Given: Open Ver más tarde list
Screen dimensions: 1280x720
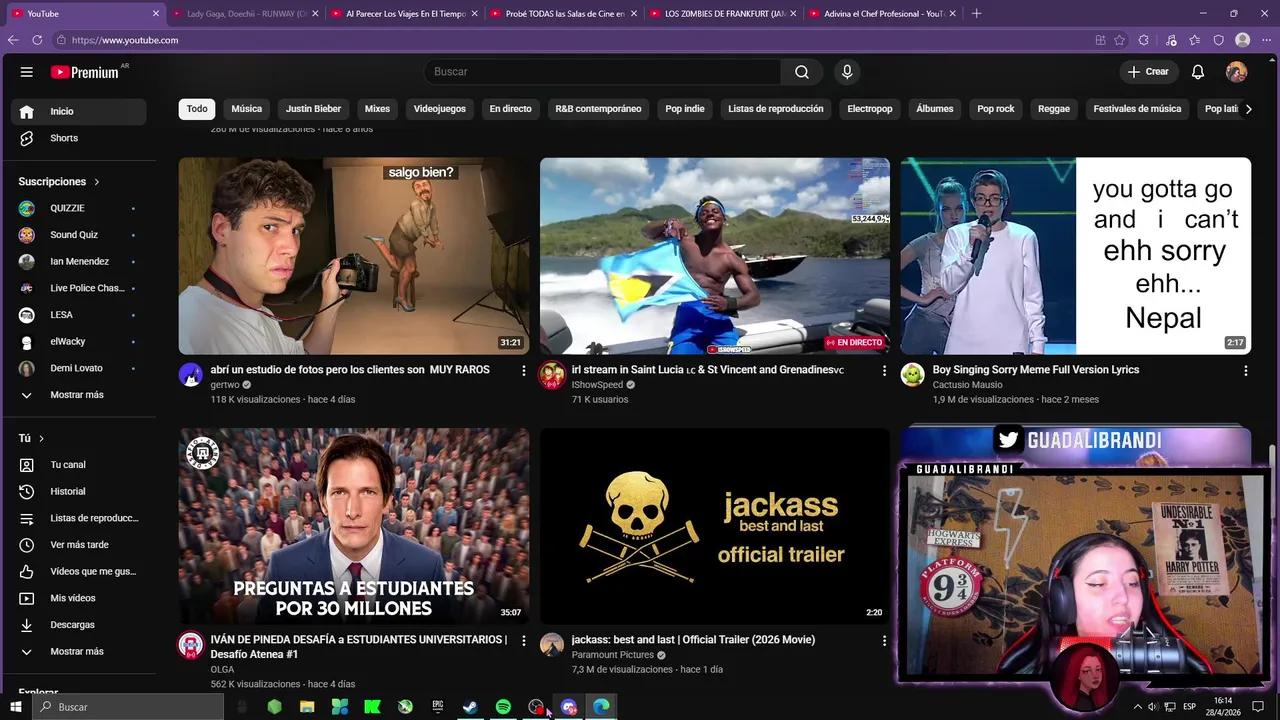Looking at the screenshot, I should pos(78,545).
